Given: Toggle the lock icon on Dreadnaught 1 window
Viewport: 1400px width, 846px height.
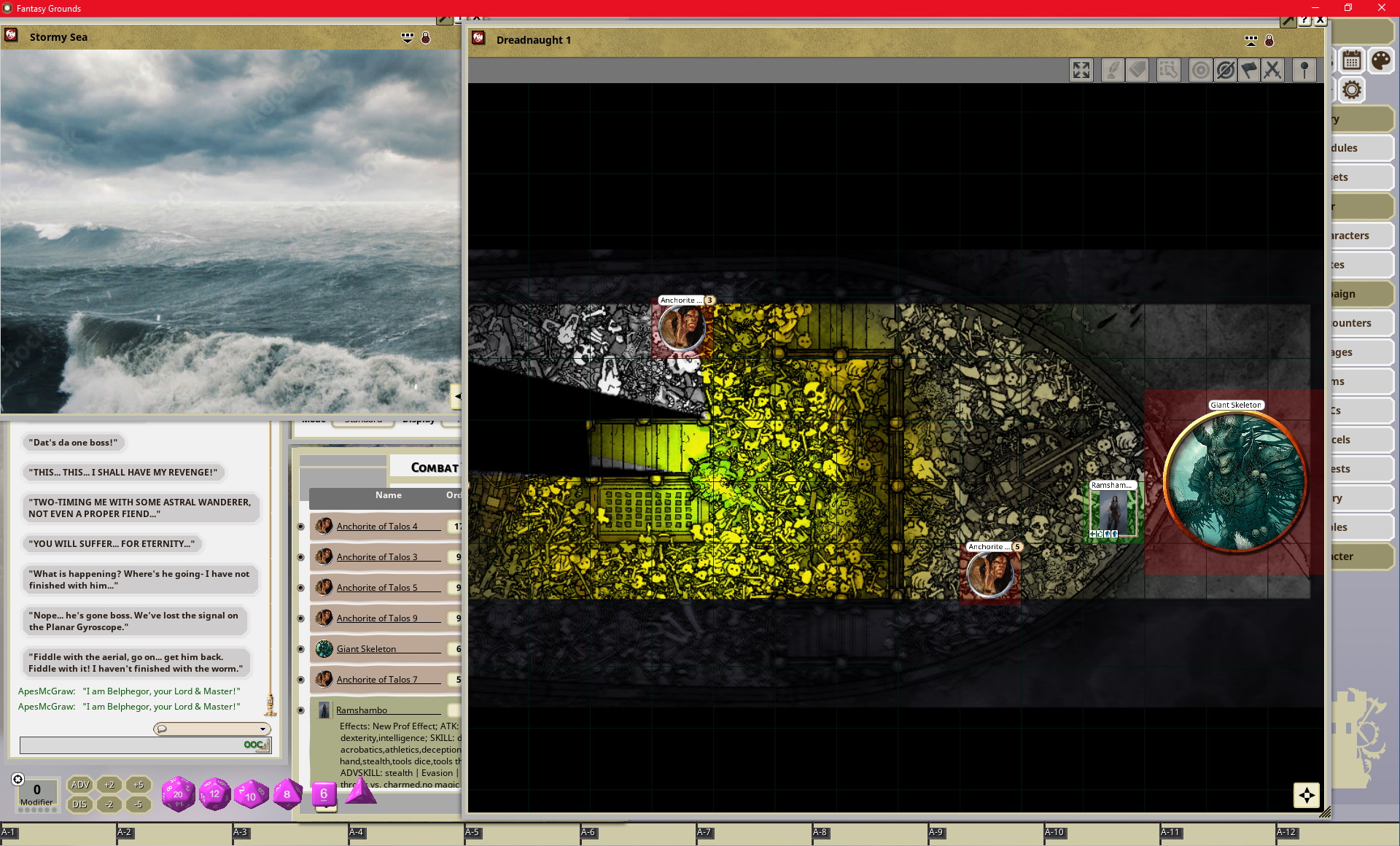Looking at the screenshot, I should click(x=1269, y=40).
